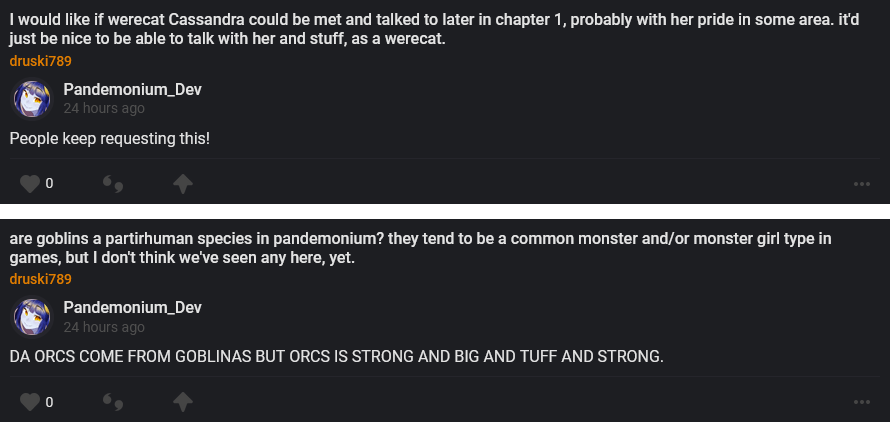The image size is (890, 422).
Task: Open druski789 profile under the goblins question
Action: (41, 279)
